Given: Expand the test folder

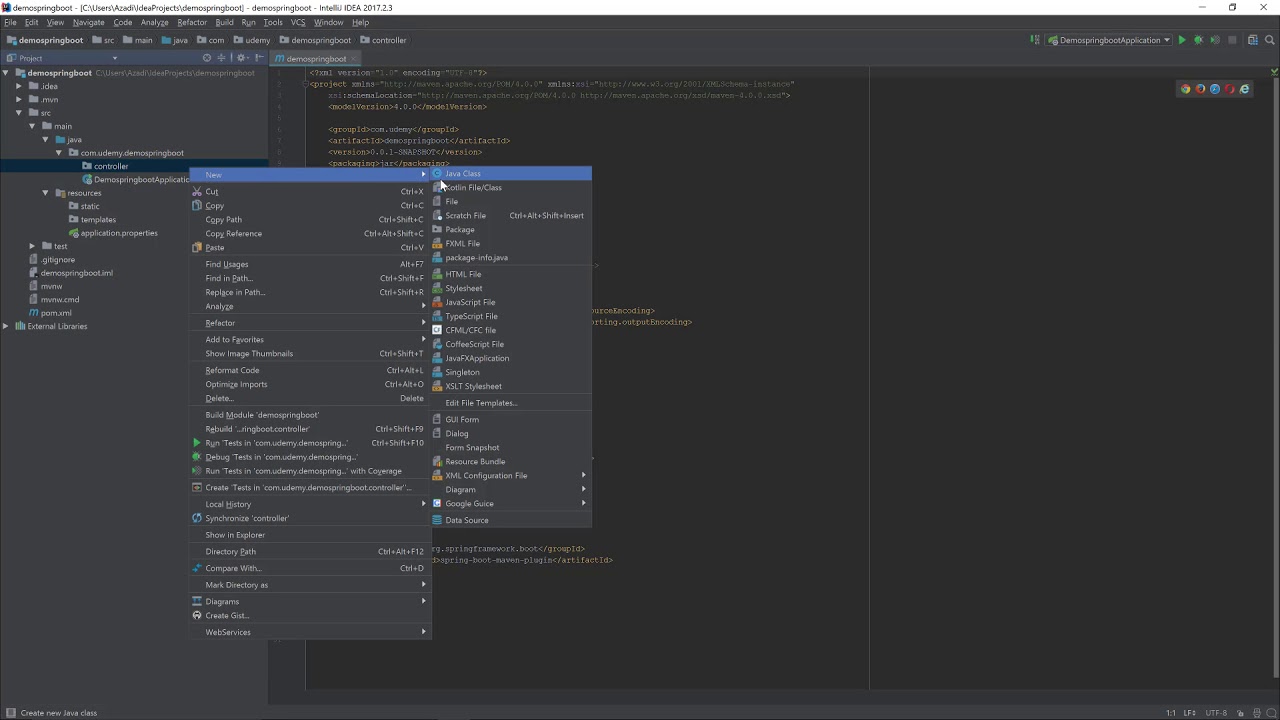Looking at the screenshot, I should point(32,246).
